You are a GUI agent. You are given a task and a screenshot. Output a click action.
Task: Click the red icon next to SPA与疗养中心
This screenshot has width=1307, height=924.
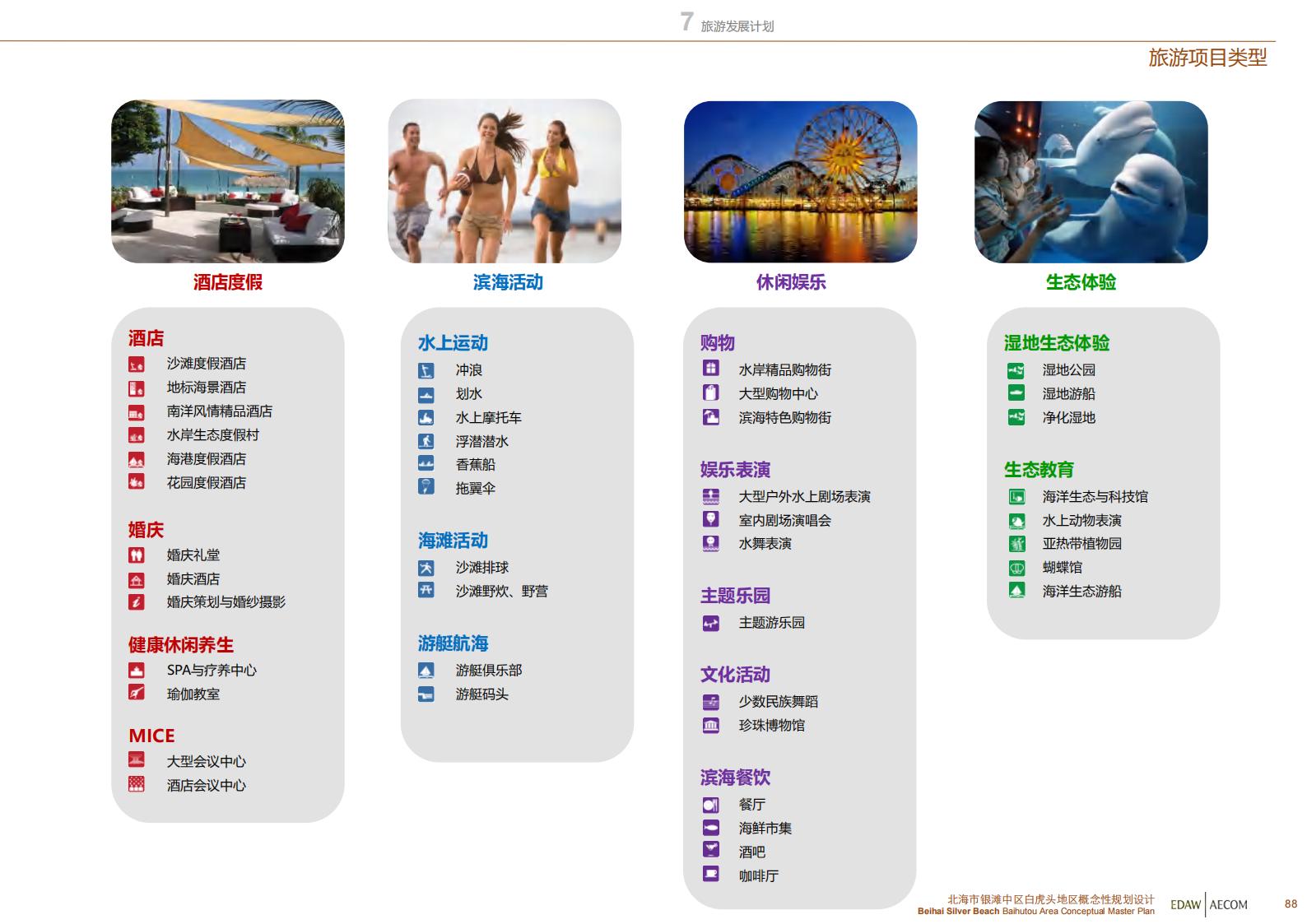tap(137, 671)
